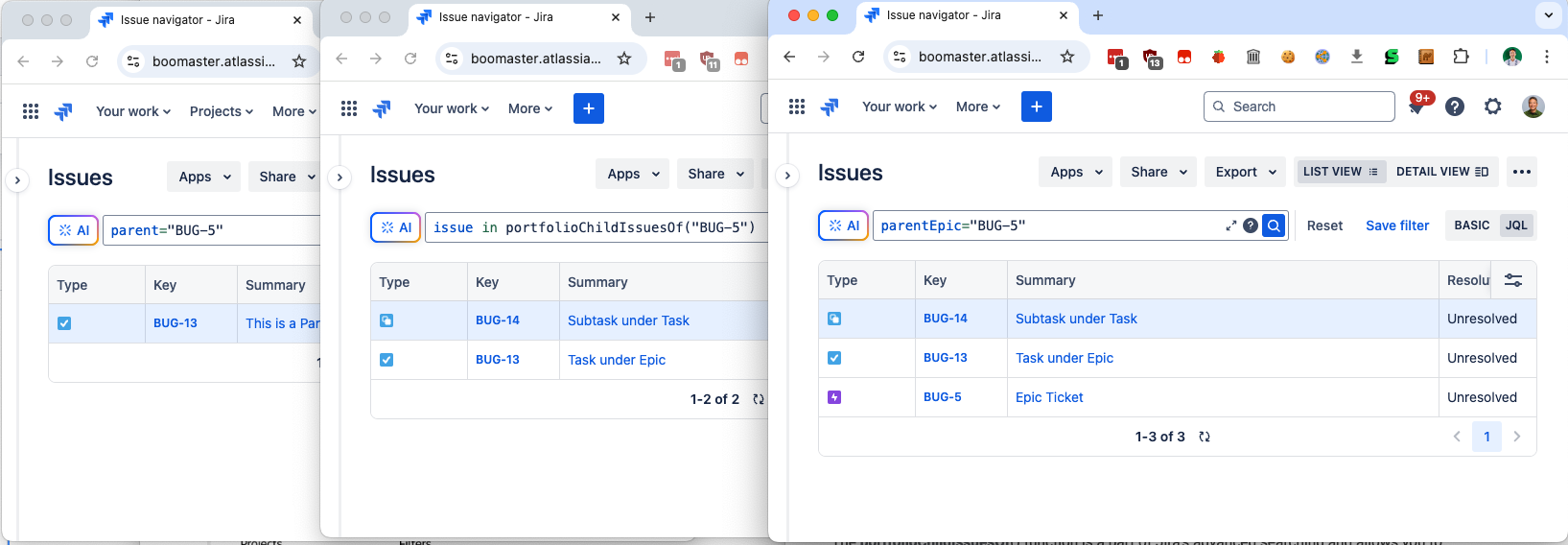This screenshot has width=1568, height=545.
Task: Open a new tab in right browser window
Action: 1098,15
